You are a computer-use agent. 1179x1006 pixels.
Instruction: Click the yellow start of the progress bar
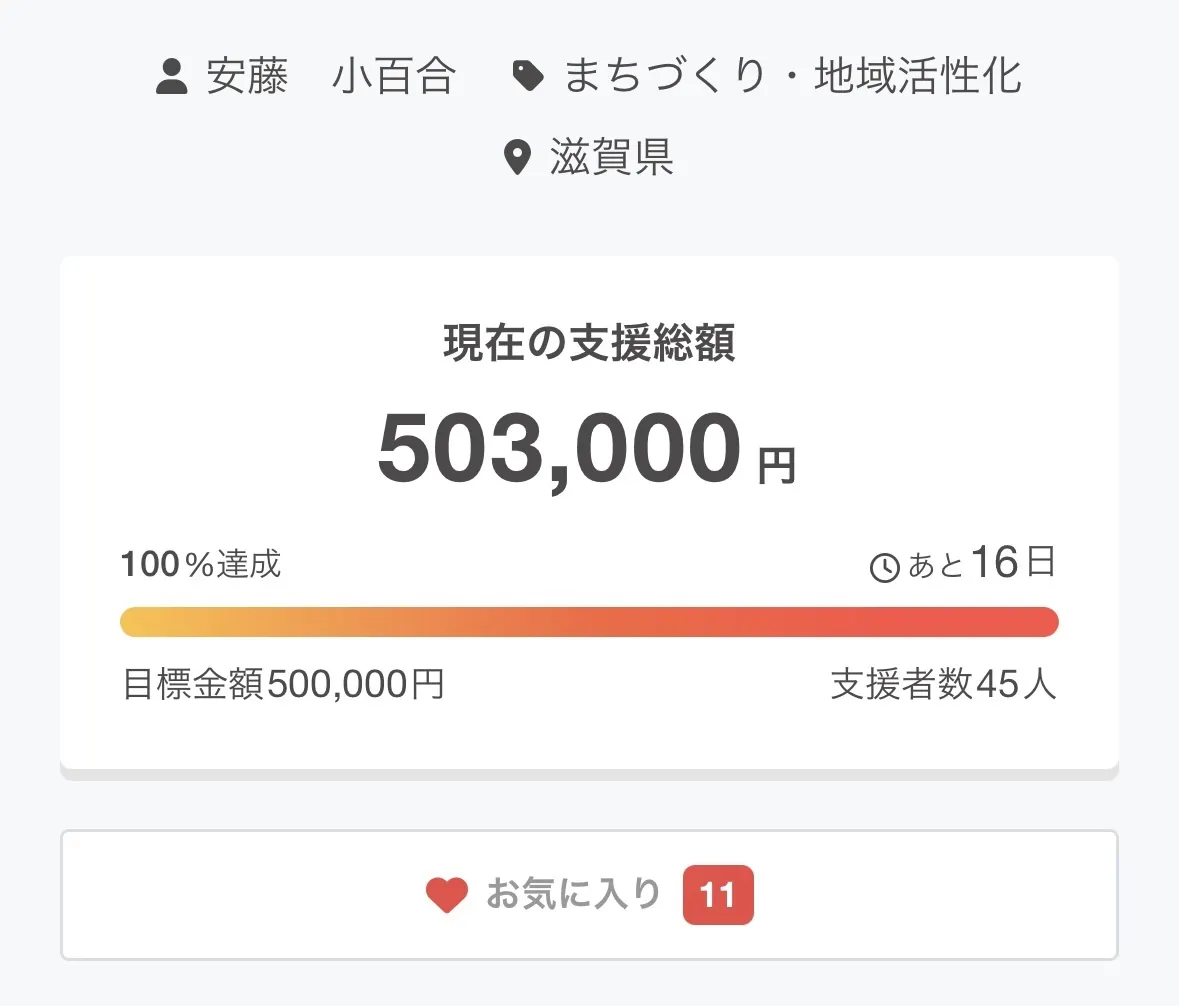point(140,621)
